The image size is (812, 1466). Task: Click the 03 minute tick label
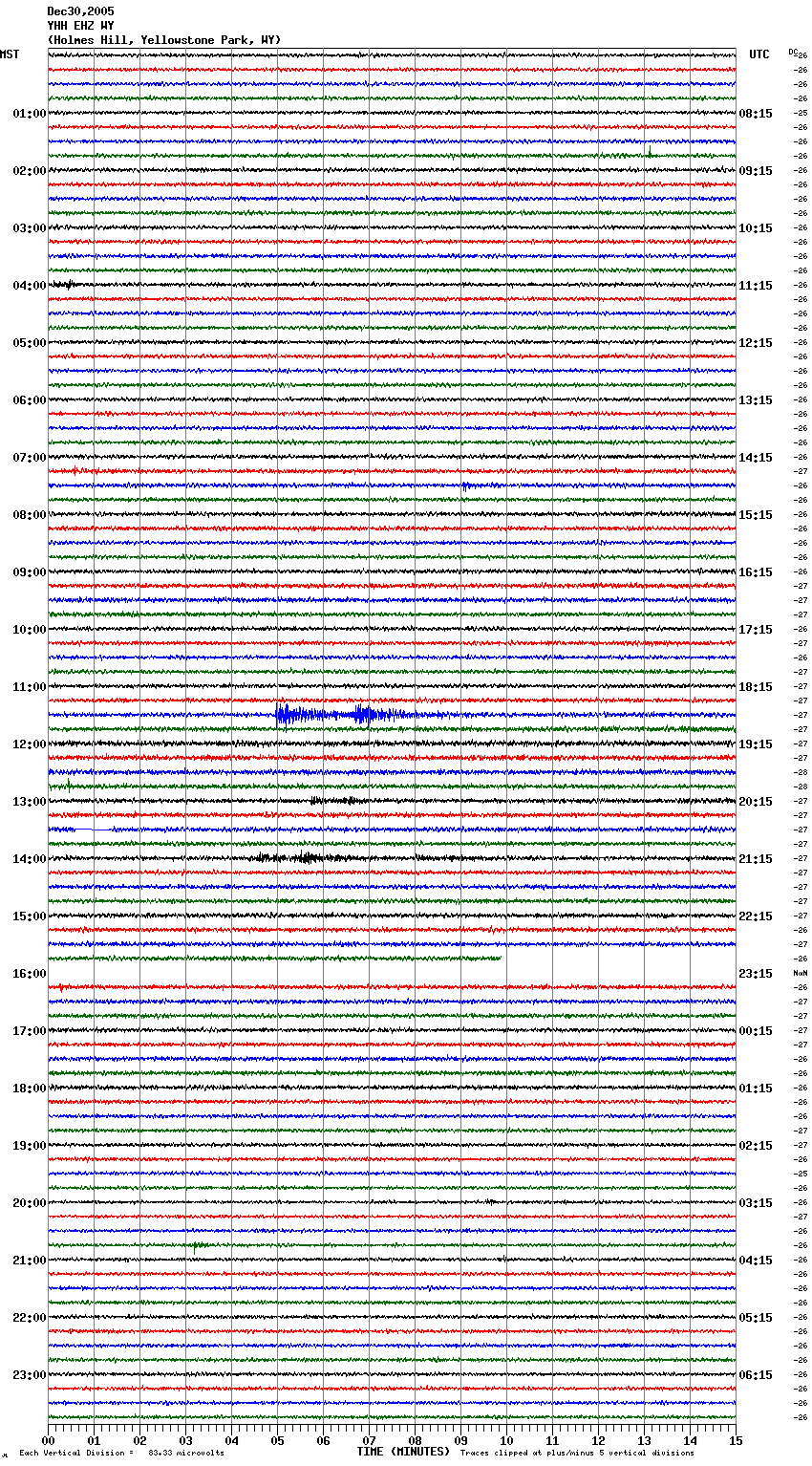(186, 1441)
